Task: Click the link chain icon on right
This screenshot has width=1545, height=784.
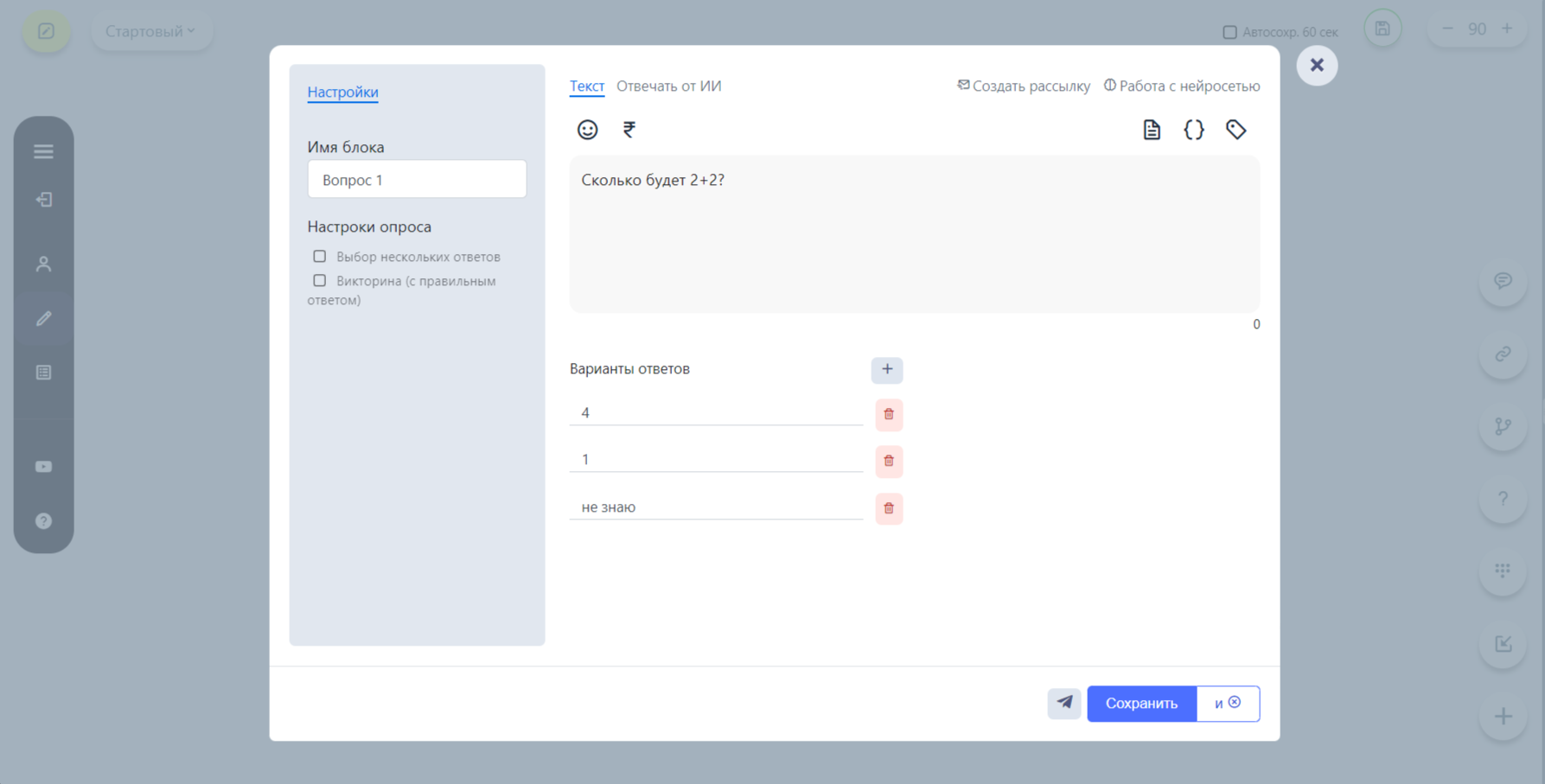Action: point(1504,354)
